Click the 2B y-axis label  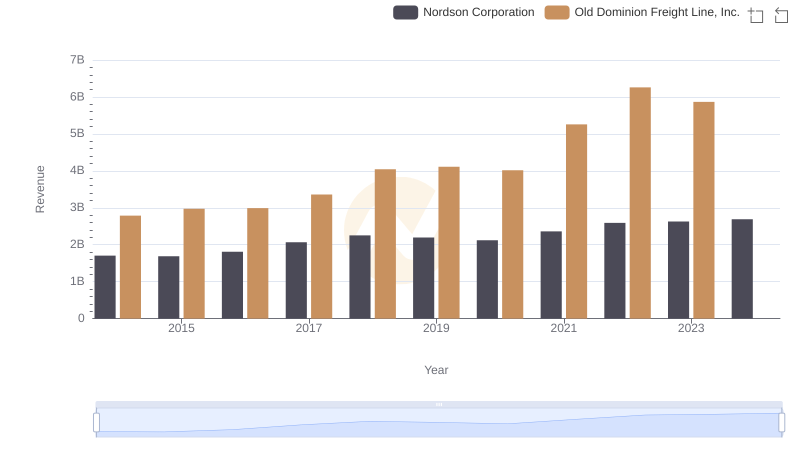(x=77, y=244)
